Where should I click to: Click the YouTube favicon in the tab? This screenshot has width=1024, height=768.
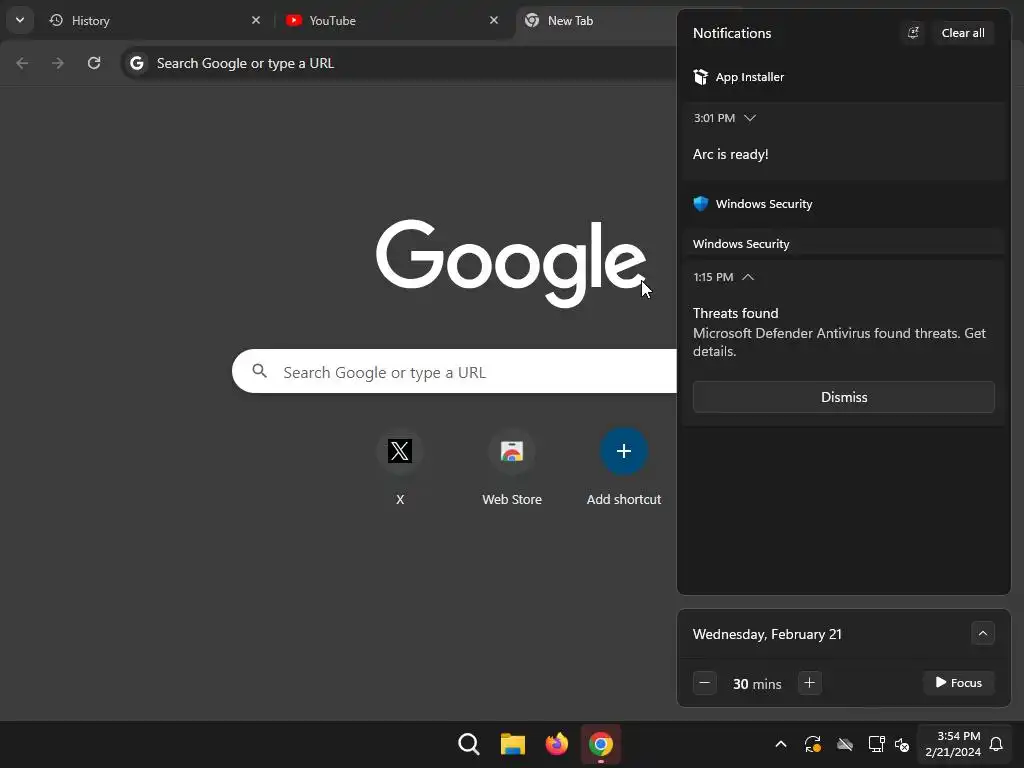tap(294, 20)
